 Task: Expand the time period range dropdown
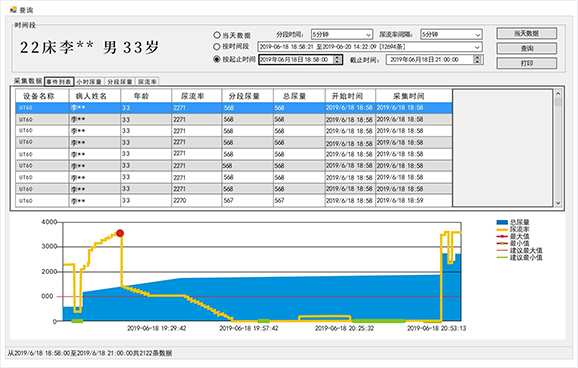tap(477, 47)
